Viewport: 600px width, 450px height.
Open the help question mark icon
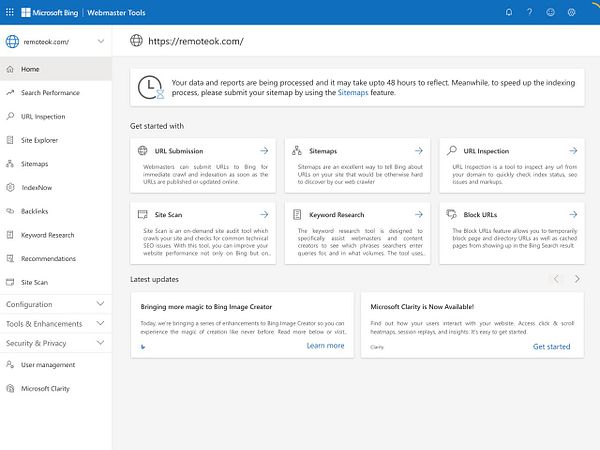coord(530,12)
